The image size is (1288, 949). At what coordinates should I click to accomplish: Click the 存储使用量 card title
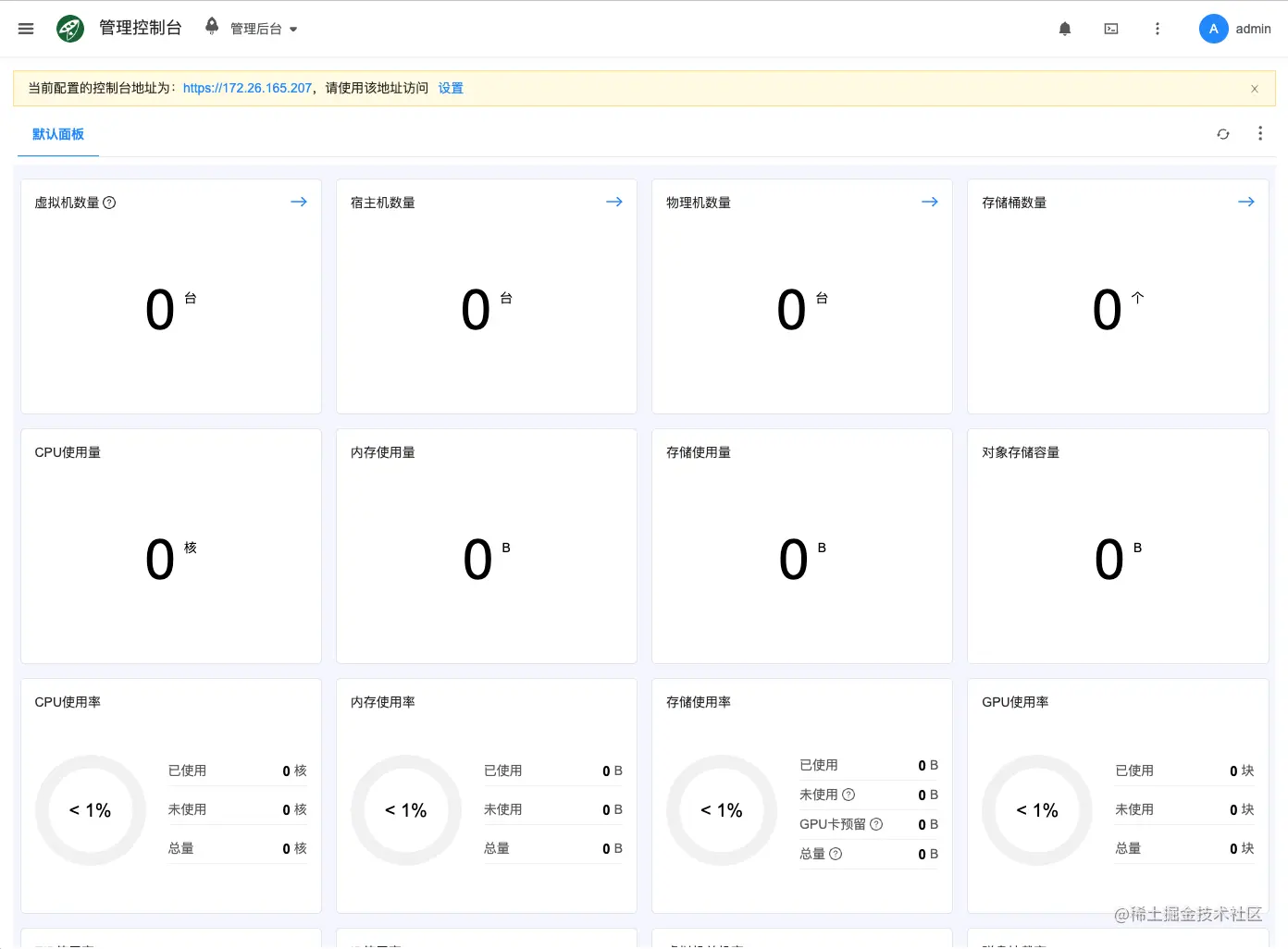pos(699,452)
